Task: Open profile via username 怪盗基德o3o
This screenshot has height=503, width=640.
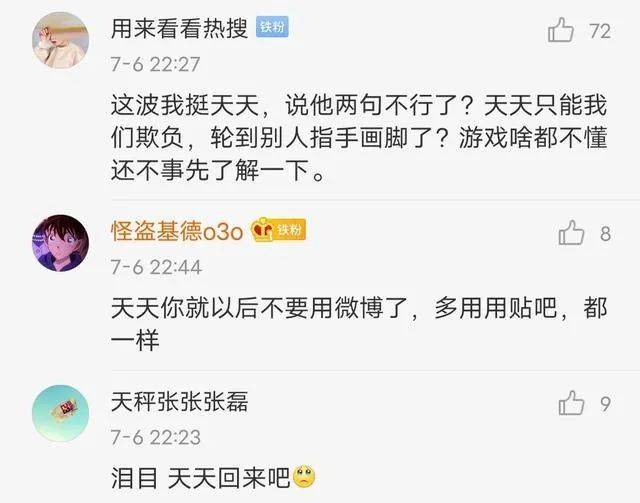Action: [x=177, y=231]
